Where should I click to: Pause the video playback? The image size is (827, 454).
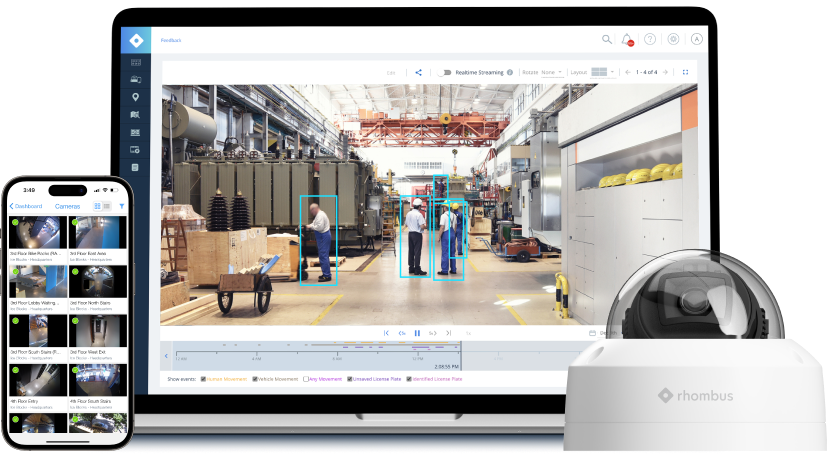pyautogui.click(x=417, y=333)
